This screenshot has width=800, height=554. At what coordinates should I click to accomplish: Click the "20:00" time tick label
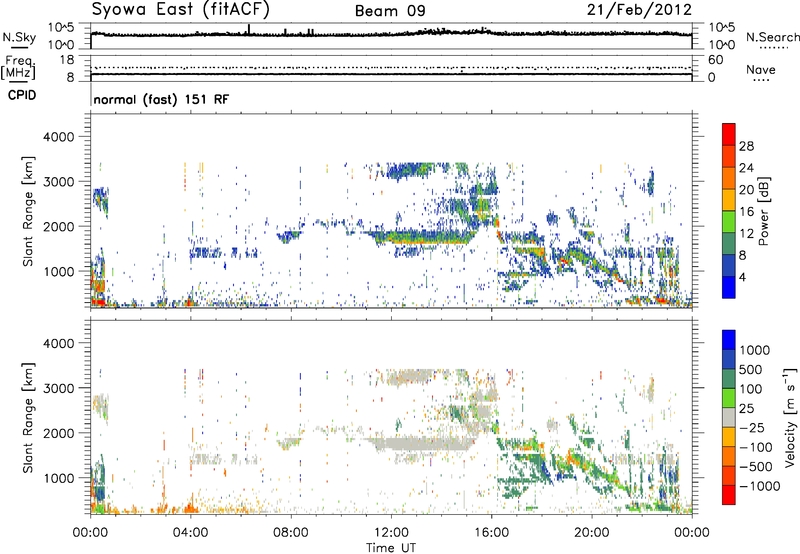click(591, 533)
